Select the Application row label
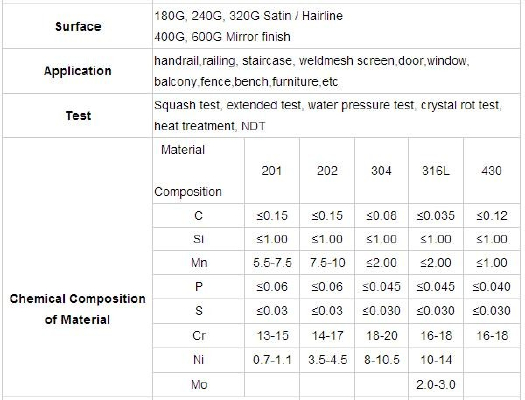525x400 pixels. (x=78, y=71)
